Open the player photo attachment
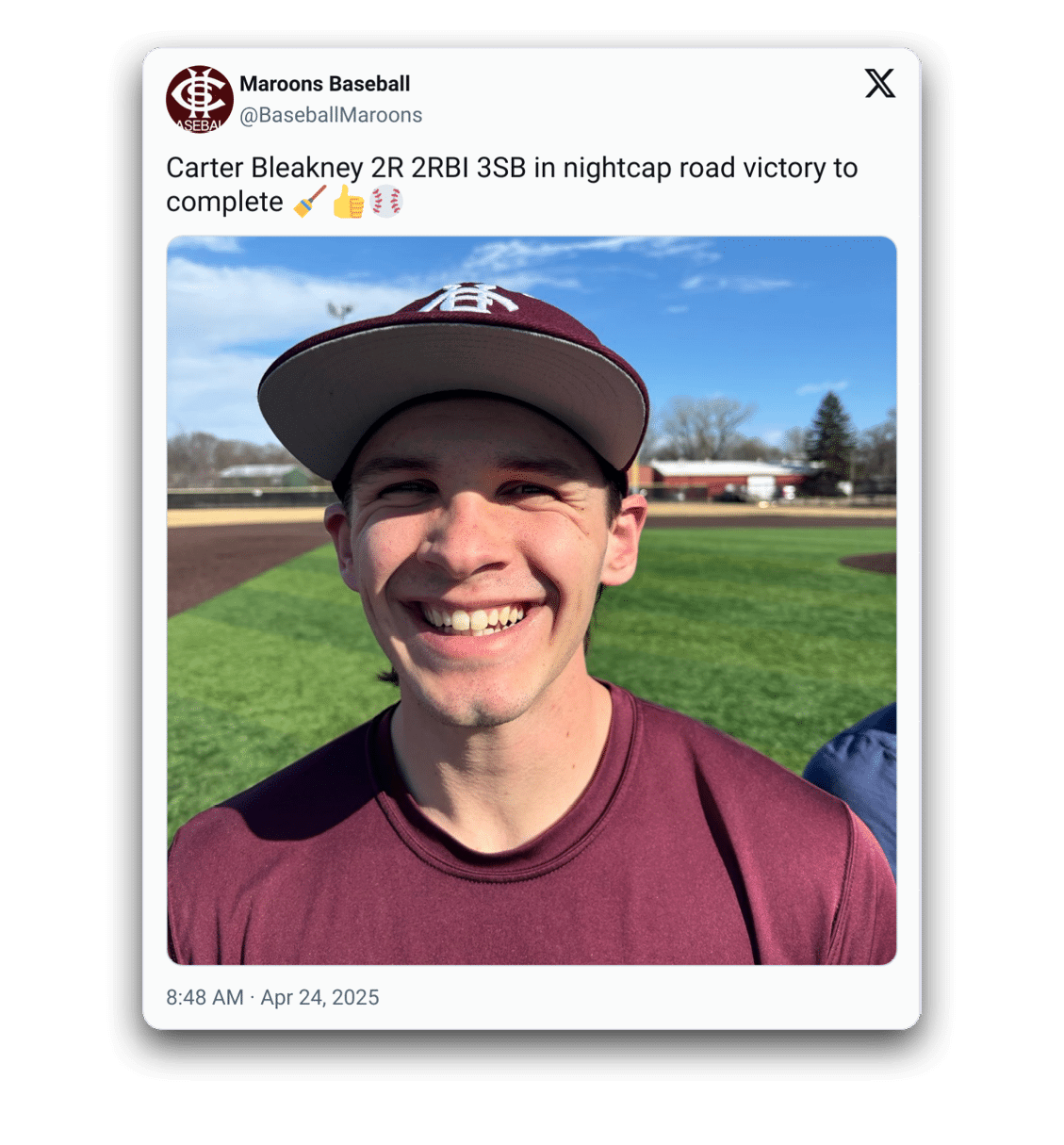Viewport: 1064px width, 1145px height. 532,600
